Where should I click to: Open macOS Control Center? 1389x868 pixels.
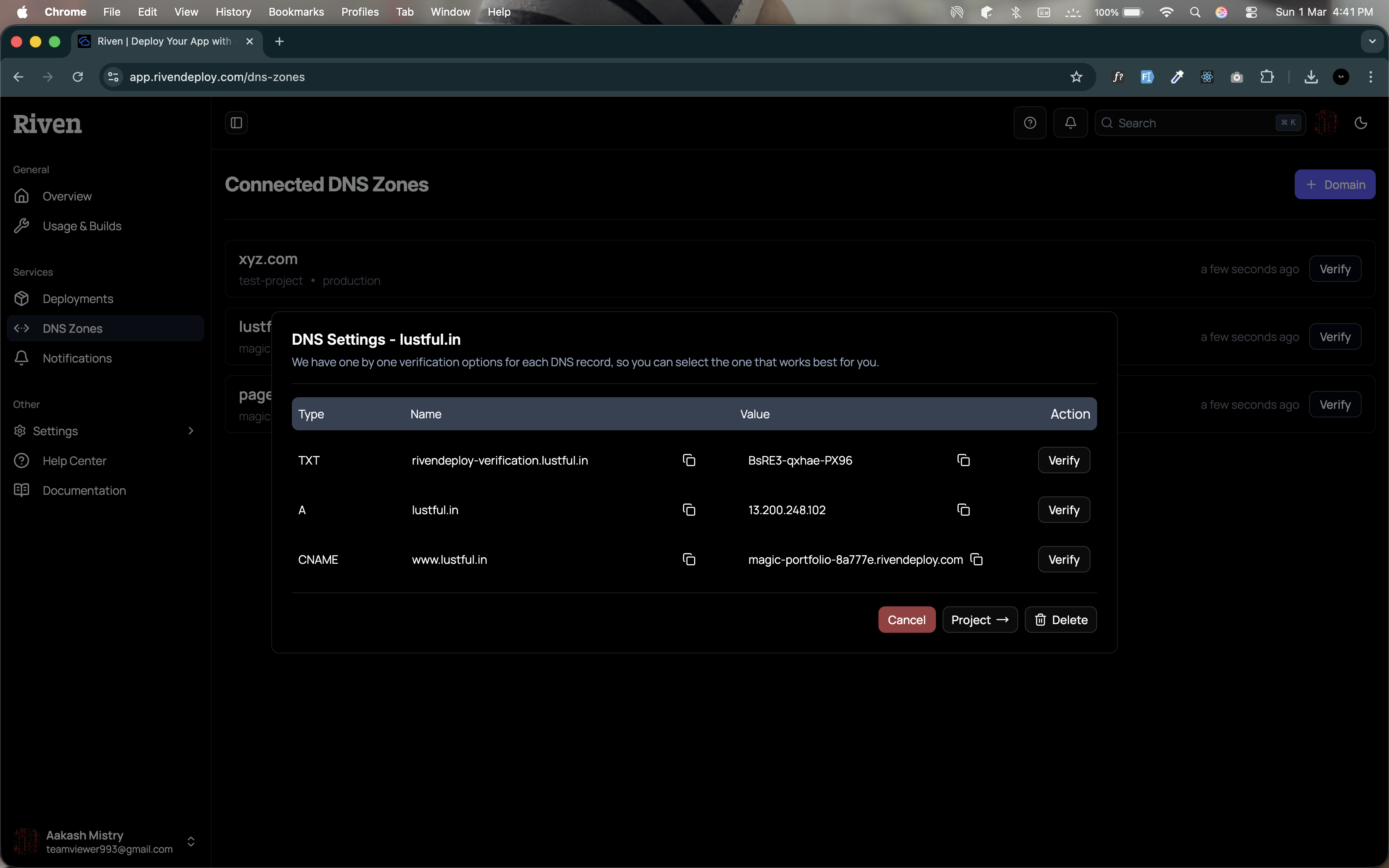click(x=1251, y=12)
